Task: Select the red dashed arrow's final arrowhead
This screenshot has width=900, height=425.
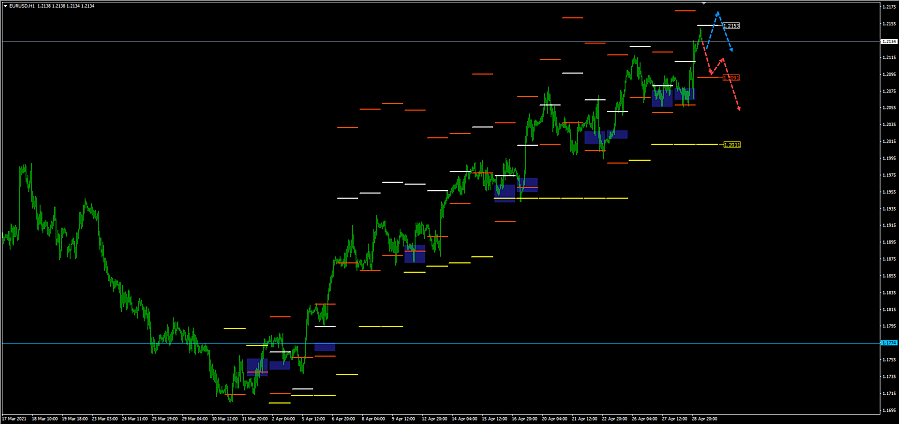Action: [x=739, y=108]
